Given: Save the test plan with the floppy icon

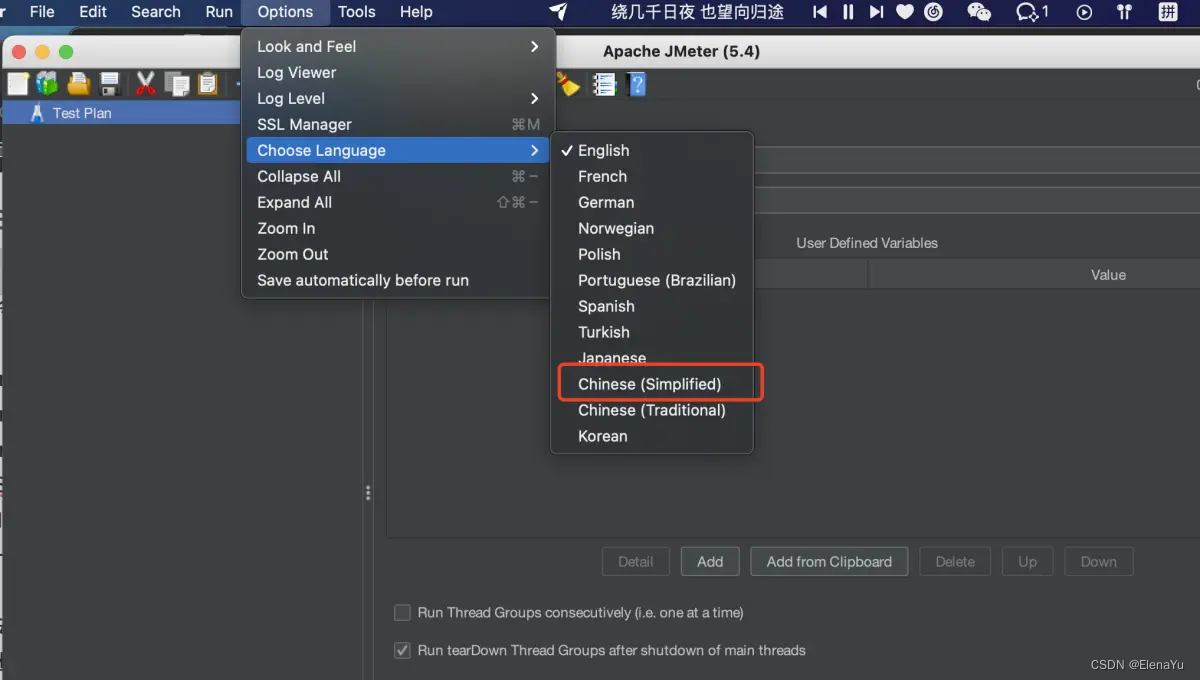Looking at the screenshot, I should [x=109, y=84].
